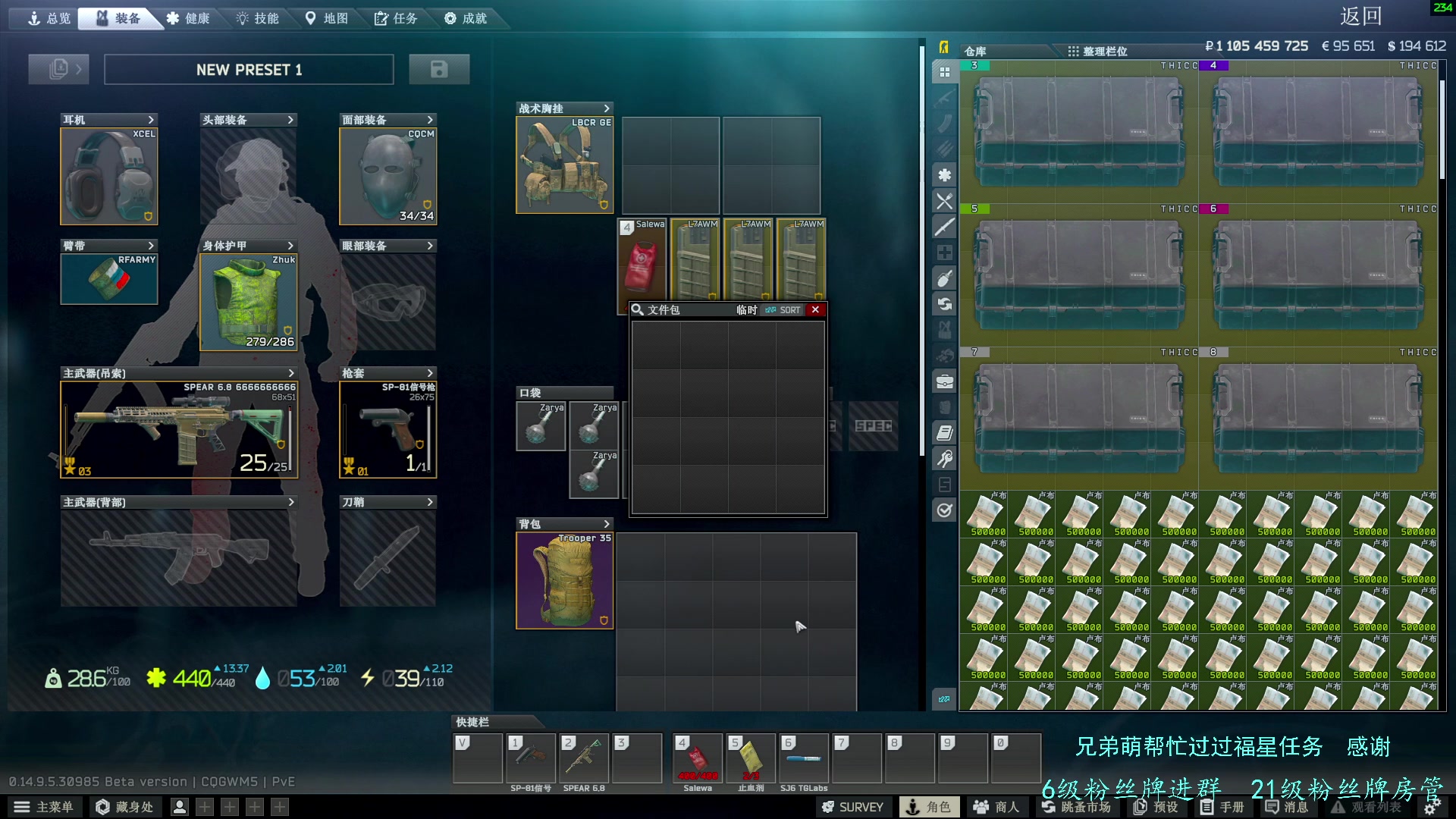This screenshot has width=1456, height=819.
Task: Open the 手册 handbook
Action: pos(1222,807)
